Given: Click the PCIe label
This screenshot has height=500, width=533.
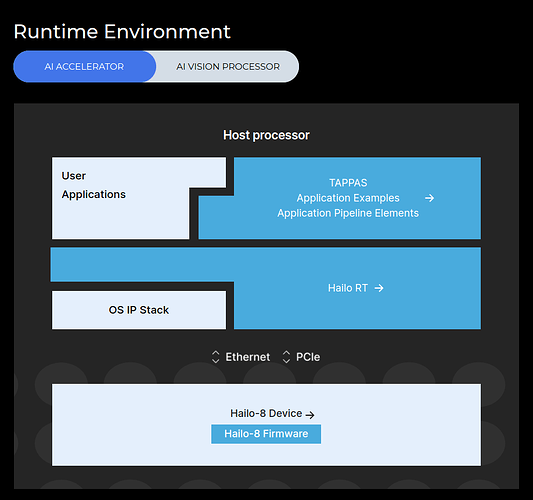Looking at the screenshot, I should pyautogui.click(x=308, y=357).
